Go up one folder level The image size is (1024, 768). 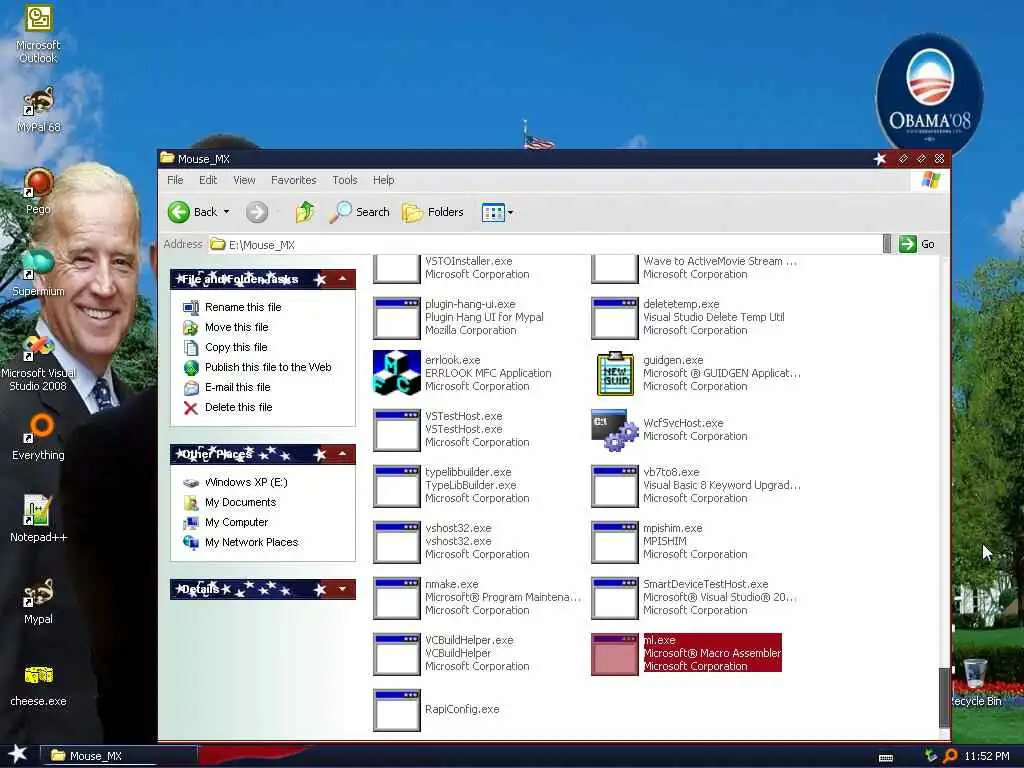[x=304, y=212]
